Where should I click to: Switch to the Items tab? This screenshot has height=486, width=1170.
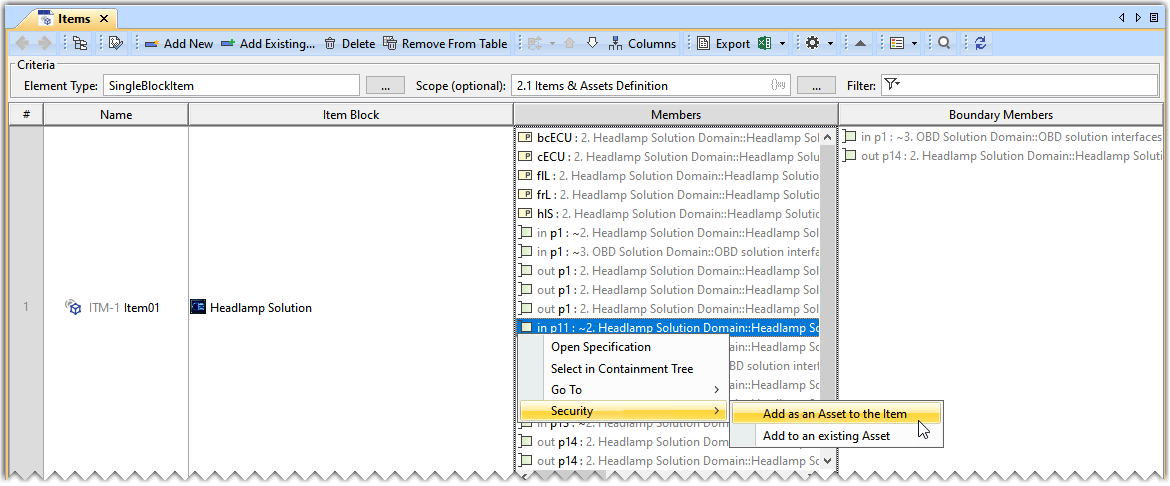pos(73,18)
